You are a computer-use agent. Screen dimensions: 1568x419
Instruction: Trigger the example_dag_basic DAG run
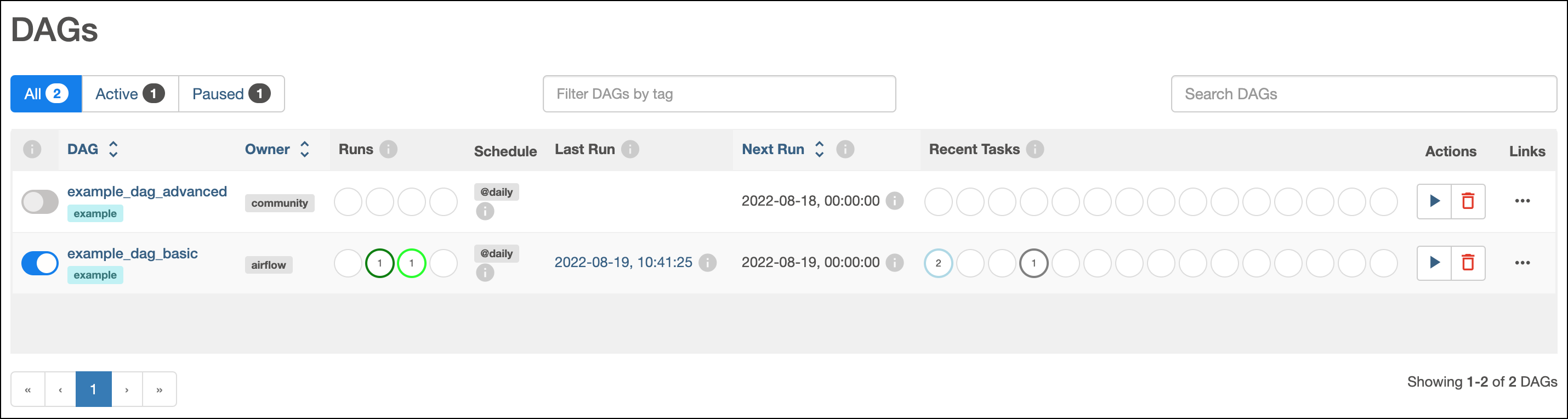tap(1435, 263)
